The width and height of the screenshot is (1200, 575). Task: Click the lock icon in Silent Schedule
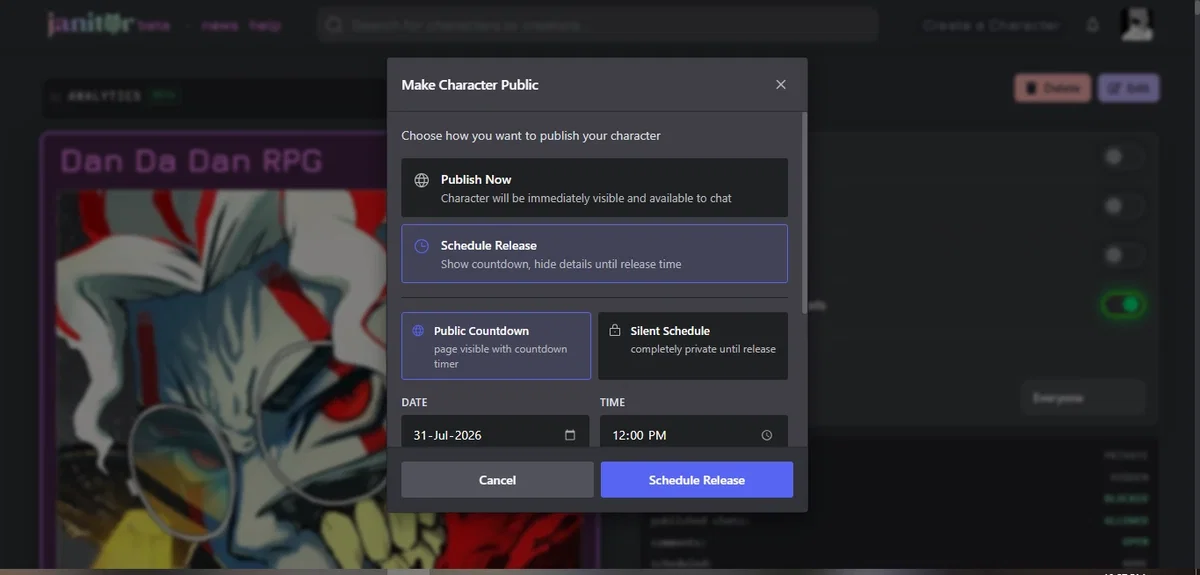coord(615,331)
